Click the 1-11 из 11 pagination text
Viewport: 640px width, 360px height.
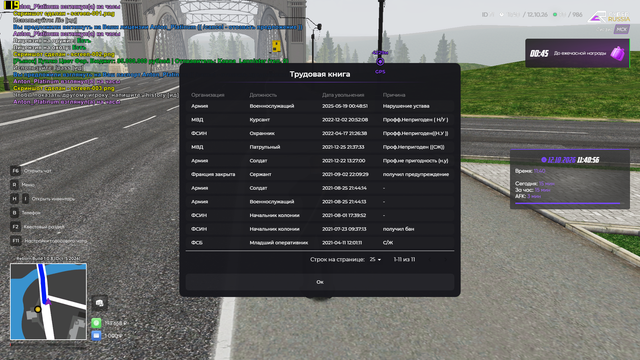pyautogui.click(x=404, y=260)
